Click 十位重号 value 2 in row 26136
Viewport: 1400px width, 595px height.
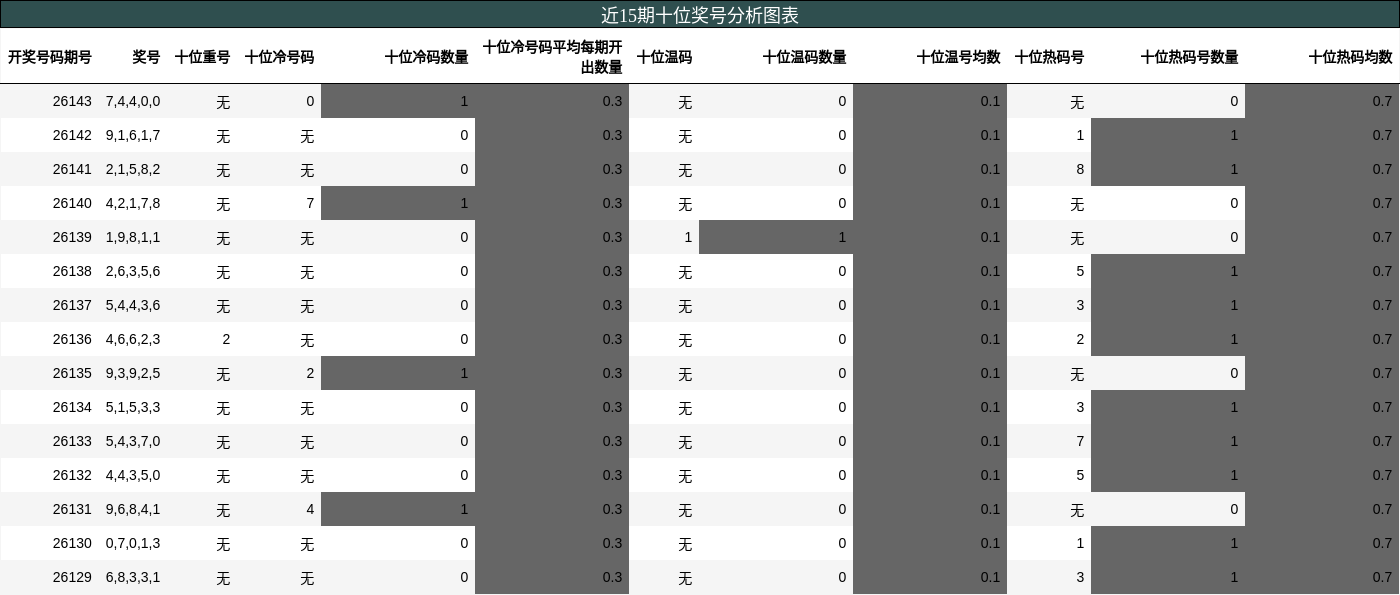pyautogui.click(x=226, y=339)
